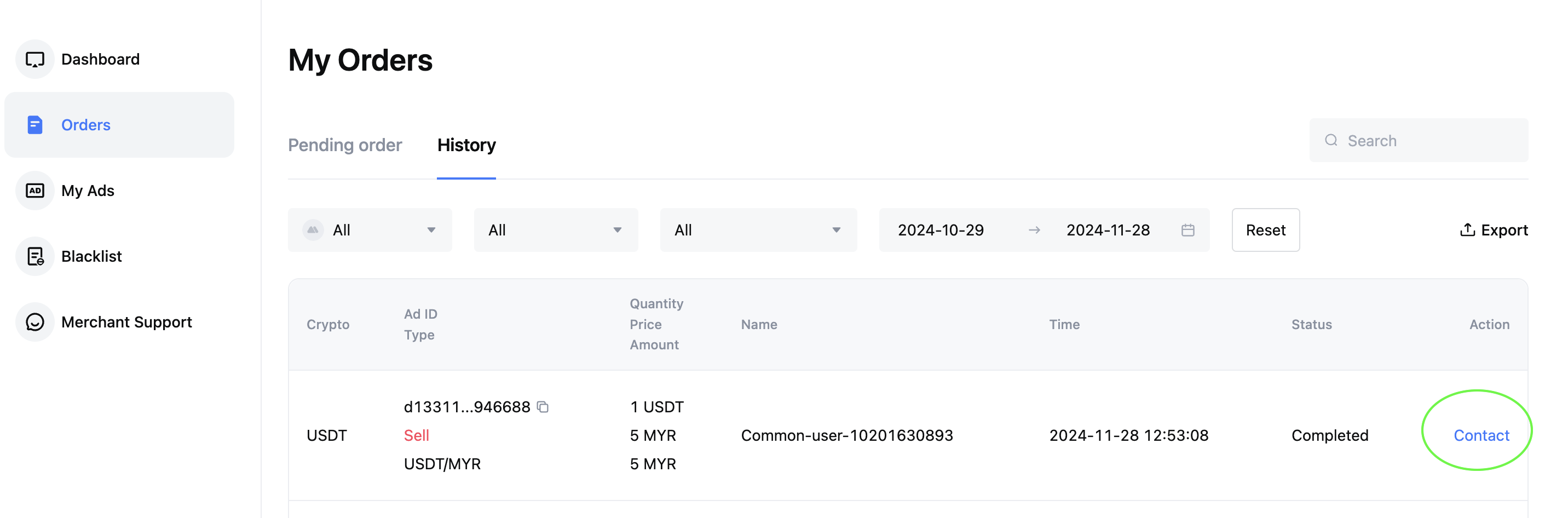Image resolution: width=1568 pixels, height=518 pixels.
Task: Click the search magnifier icon
Action: pos(1331,141)
